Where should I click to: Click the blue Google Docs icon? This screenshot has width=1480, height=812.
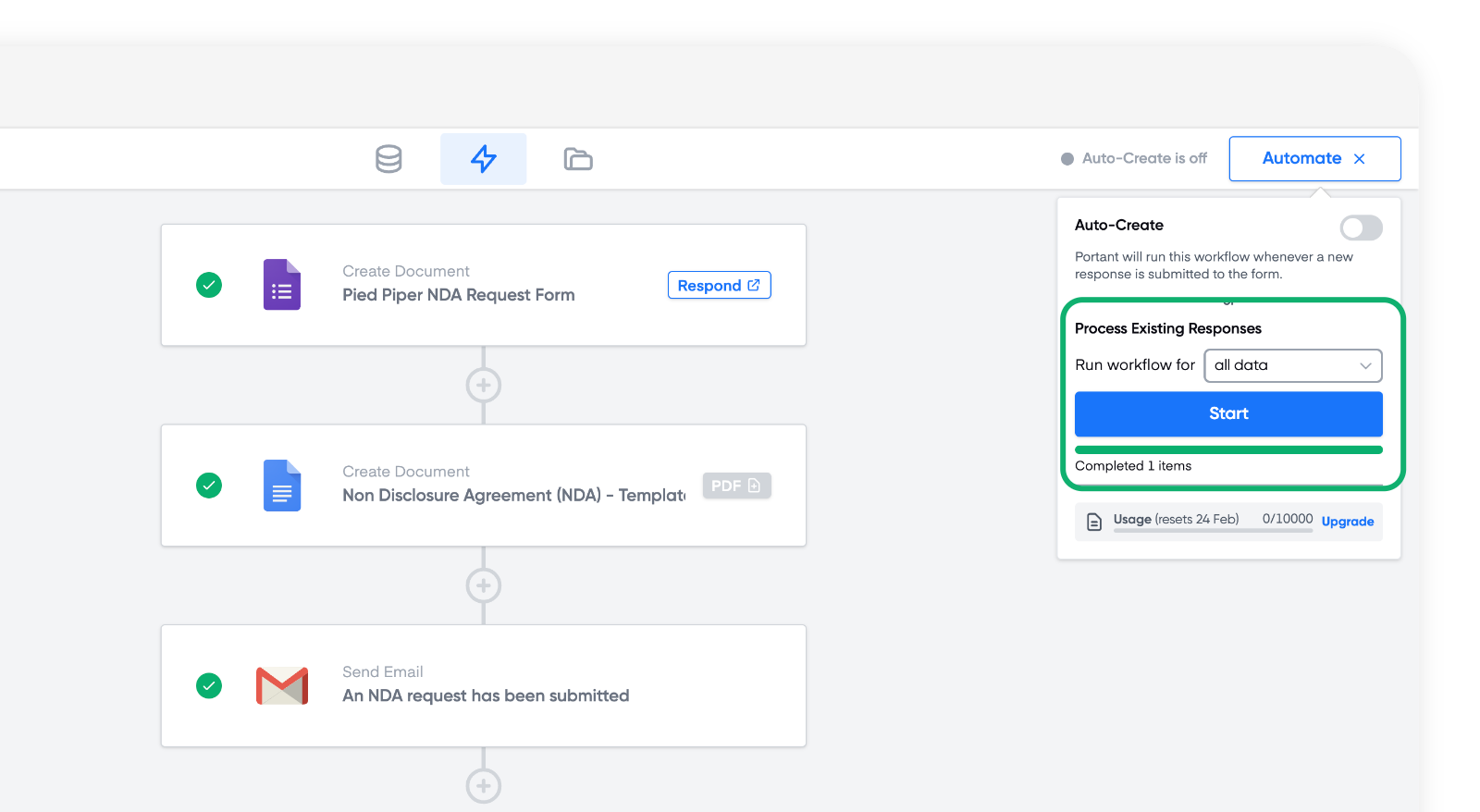click(282, 486)
